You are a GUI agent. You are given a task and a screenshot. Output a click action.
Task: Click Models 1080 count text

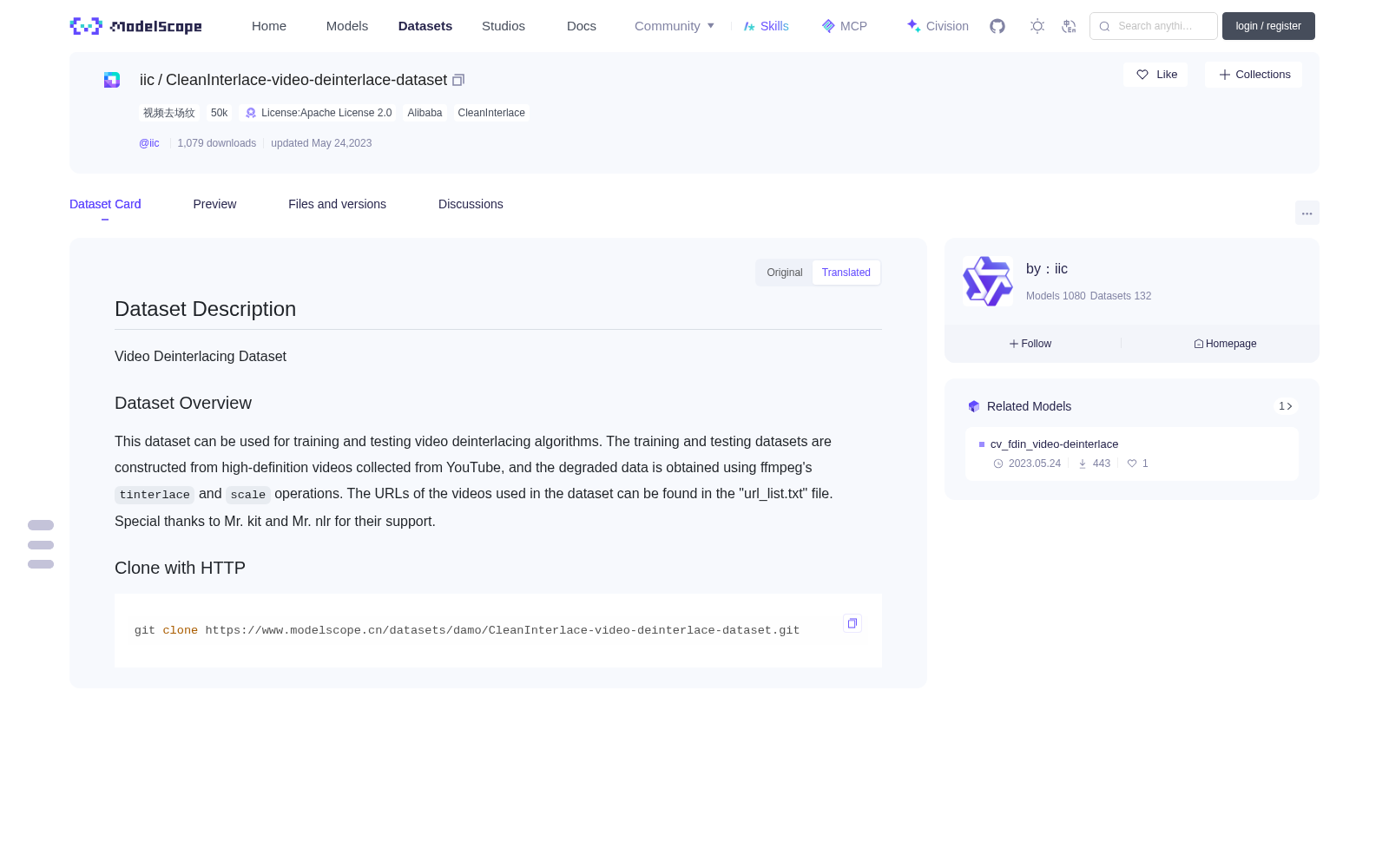pos(1056,296)
